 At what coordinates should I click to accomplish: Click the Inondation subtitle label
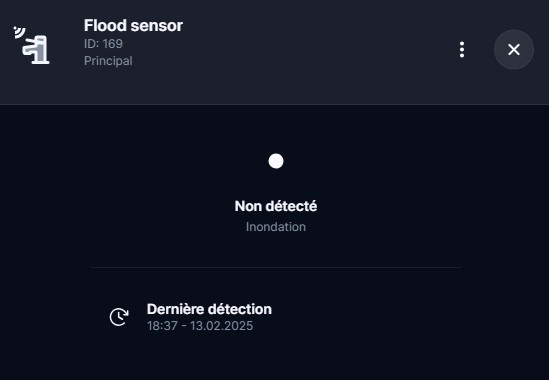click(276, 227)
